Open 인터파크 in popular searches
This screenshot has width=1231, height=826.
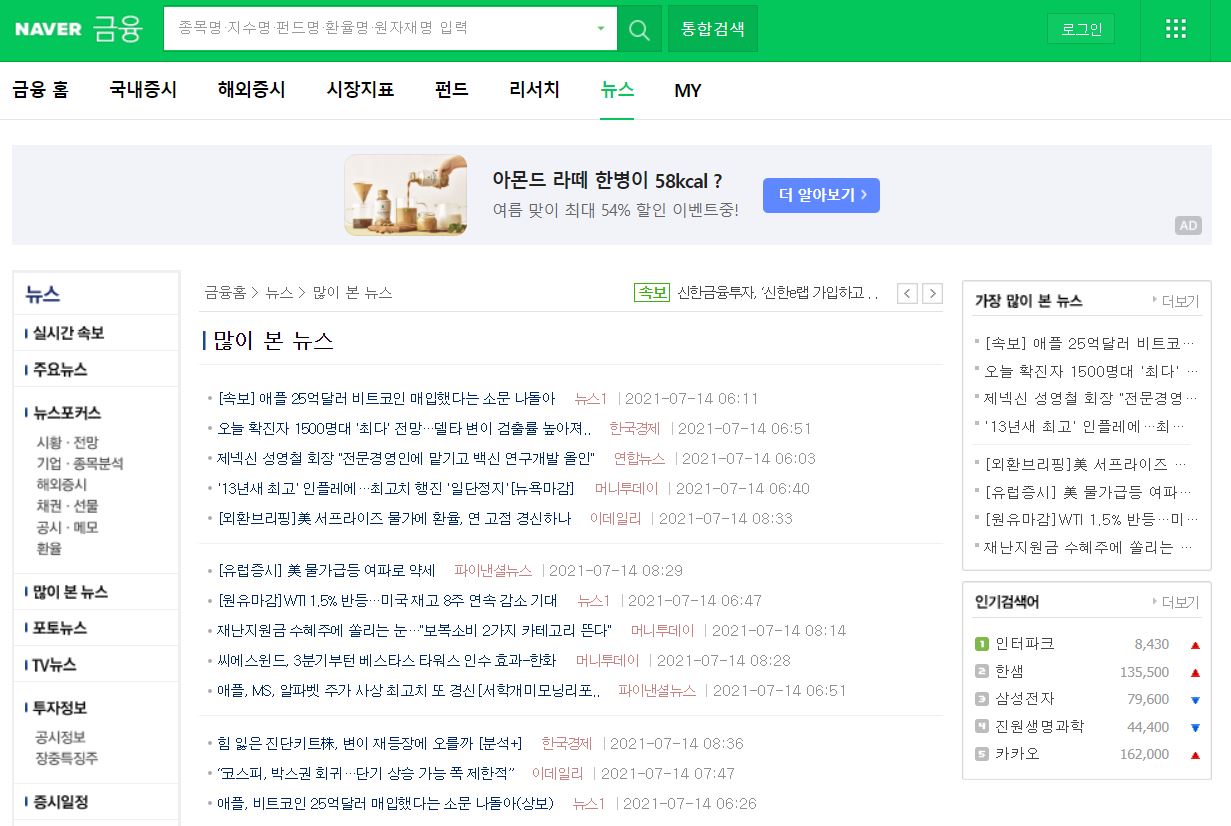coord(1025,644)
